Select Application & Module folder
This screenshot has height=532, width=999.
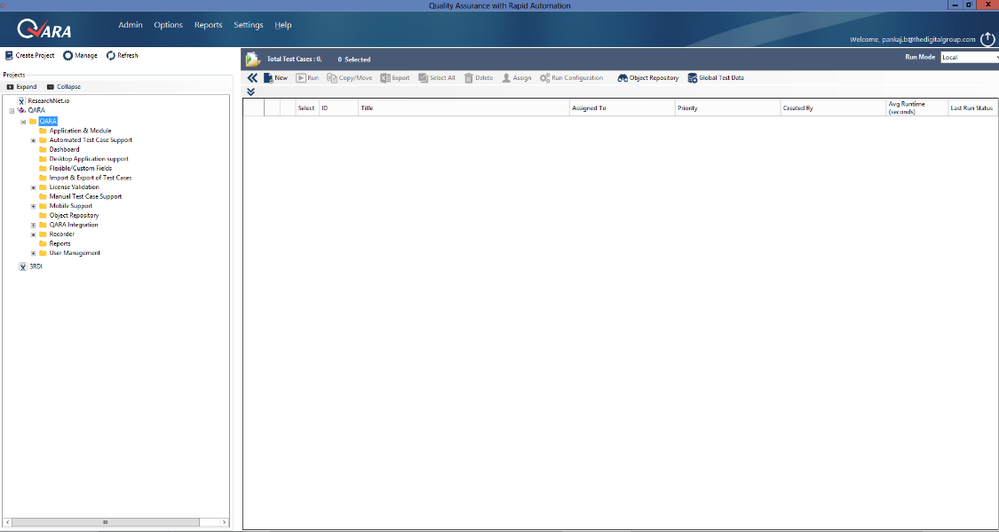(x=80, y=131)
